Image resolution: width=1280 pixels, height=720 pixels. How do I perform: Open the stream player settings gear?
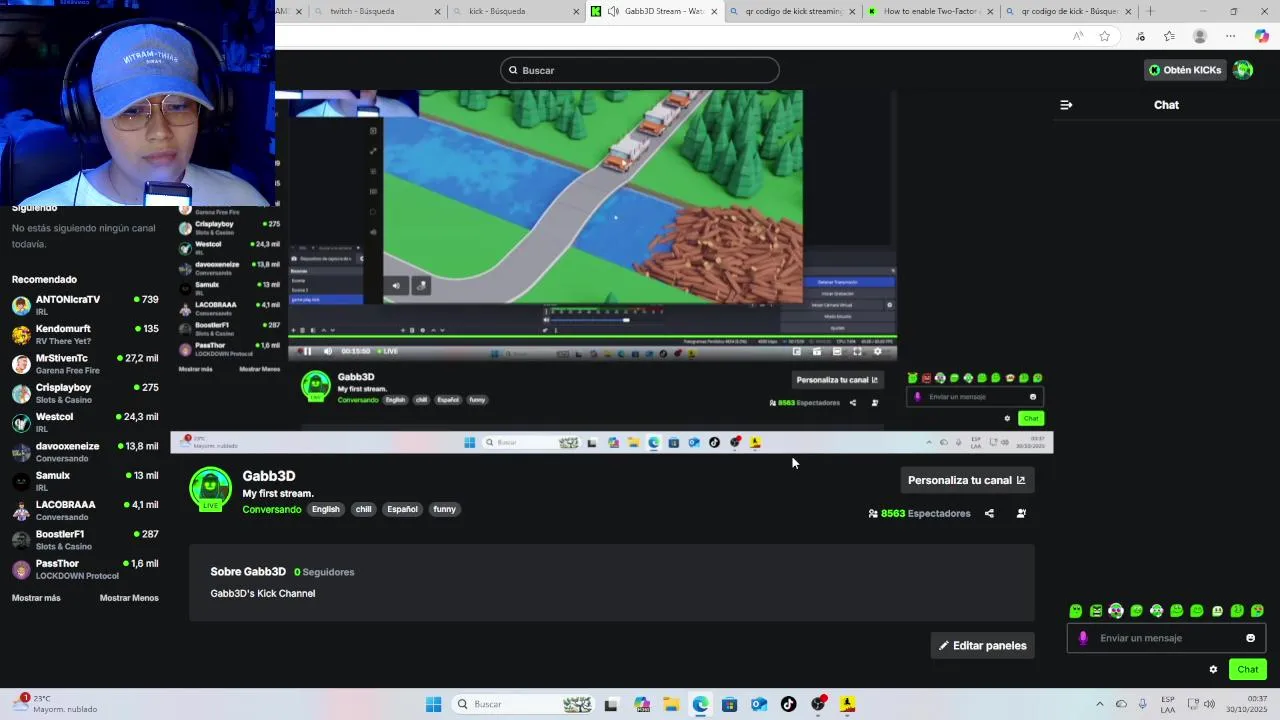click(x=878, y=351)
